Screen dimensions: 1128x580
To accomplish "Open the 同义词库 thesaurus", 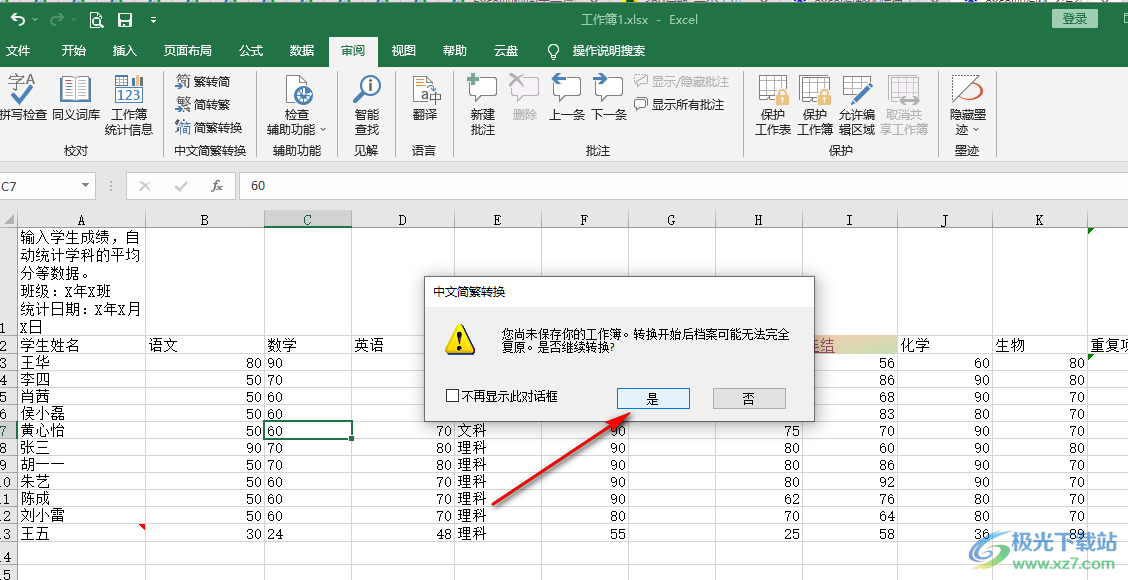I will [x=76, y=97].
